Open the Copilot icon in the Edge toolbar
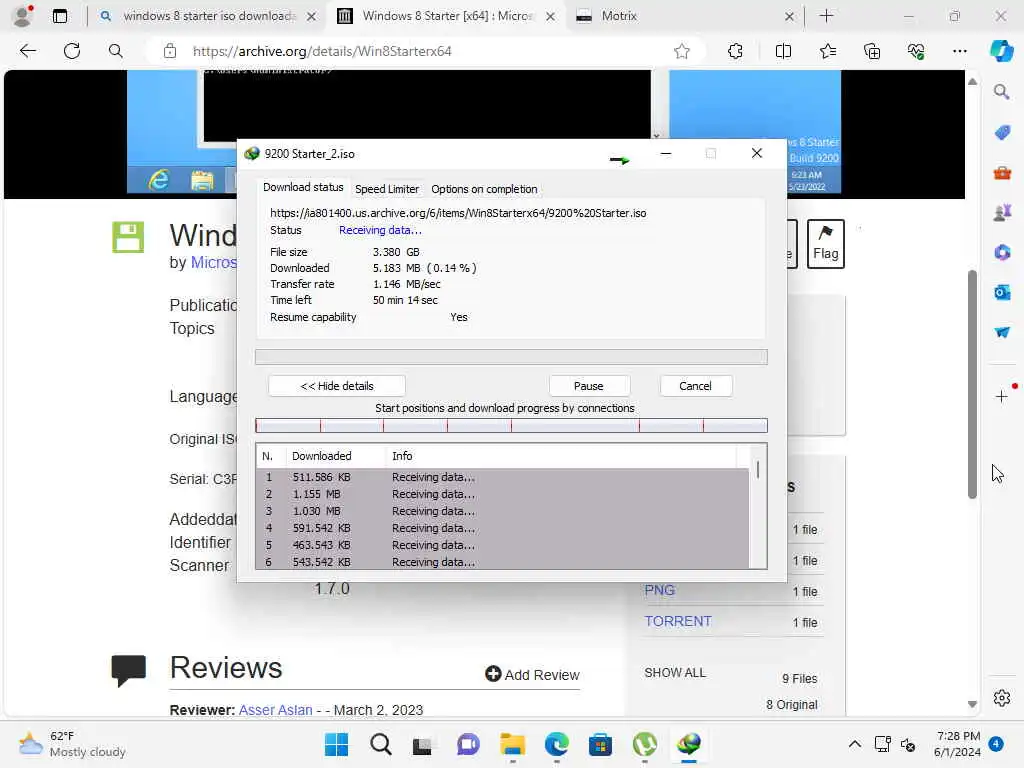This screenshot has width=1024, height=768. coord(1002,51)
